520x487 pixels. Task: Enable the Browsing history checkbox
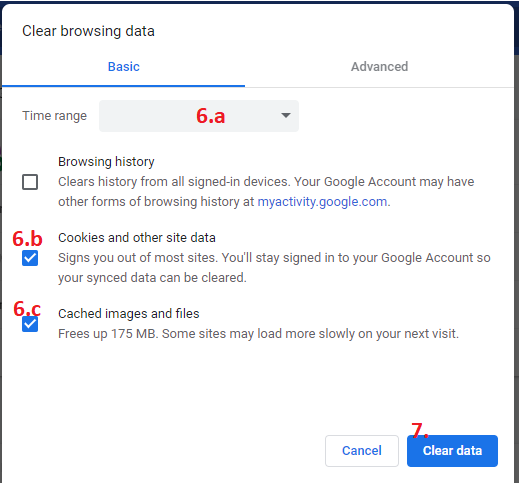click(x=30, y=182)
